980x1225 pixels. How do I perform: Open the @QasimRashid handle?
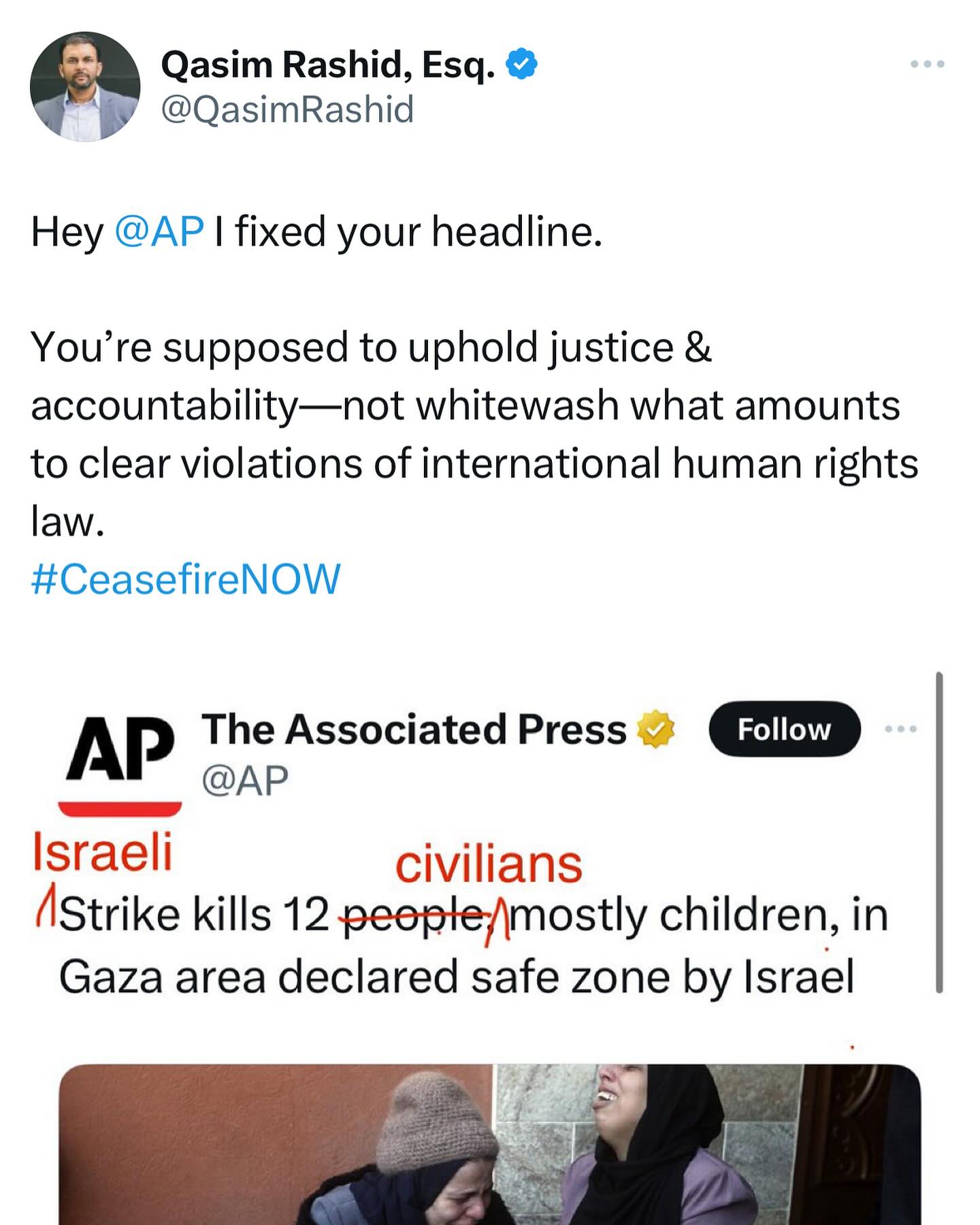tap(287, 109)
